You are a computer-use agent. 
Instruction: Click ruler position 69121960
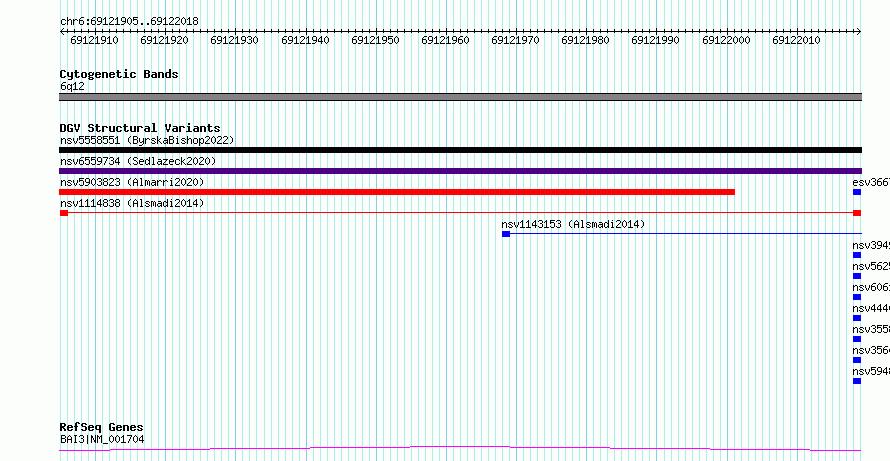point(445,40)
